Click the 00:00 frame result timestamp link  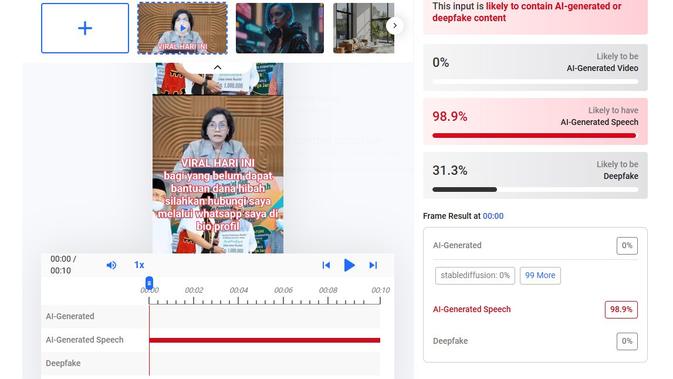tap(493, 216)
